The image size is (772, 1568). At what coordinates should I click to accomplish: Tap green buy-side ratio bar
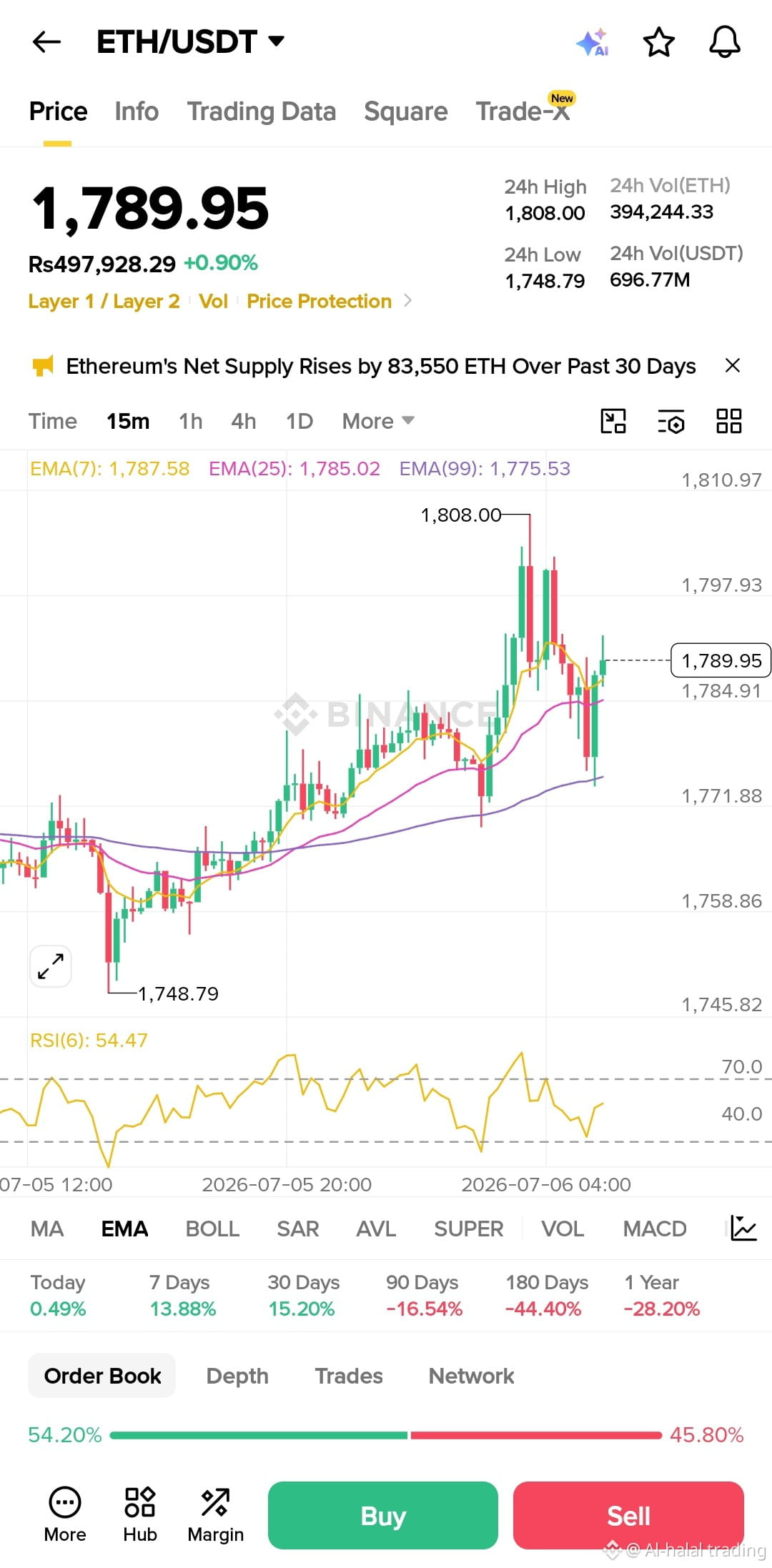tap(259, 1435)
